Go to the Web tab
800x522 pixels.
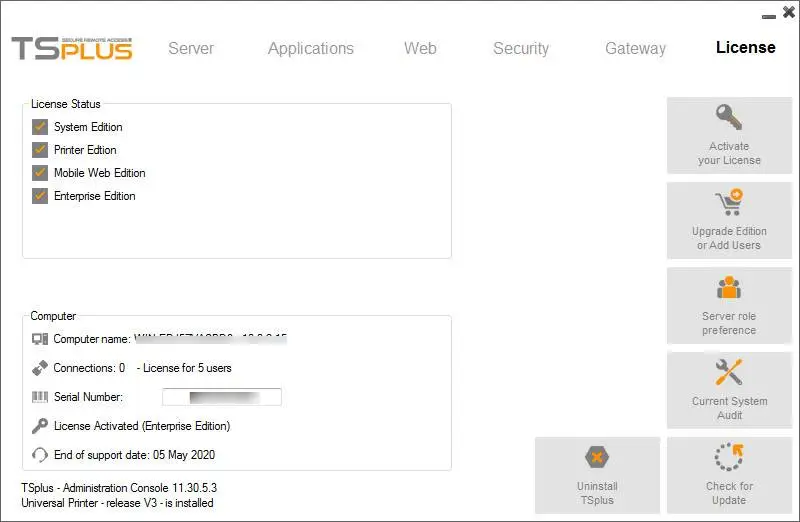[420, 48]
